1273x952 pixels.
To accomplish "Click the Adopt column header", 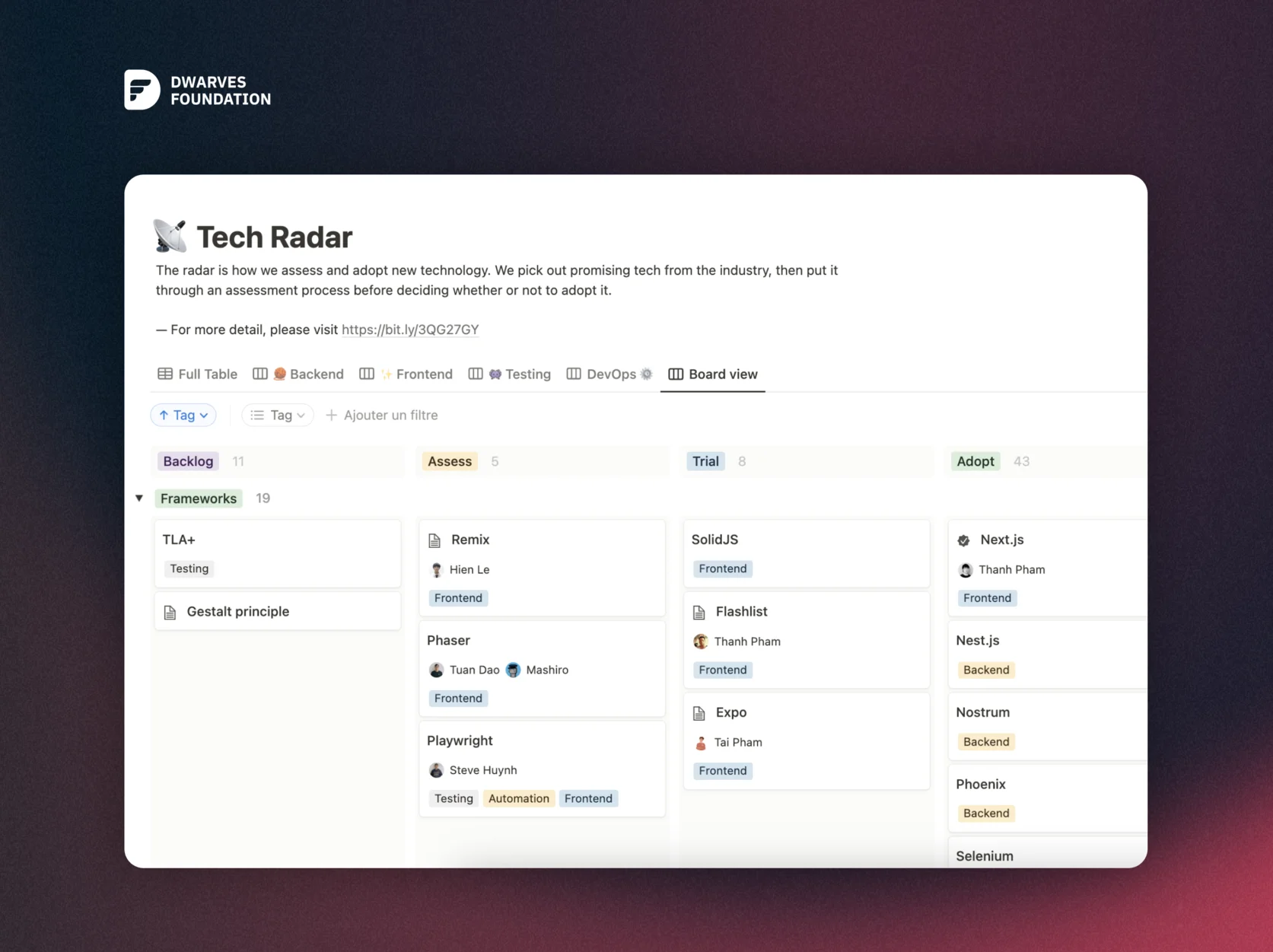I will (x=975, y=461).
